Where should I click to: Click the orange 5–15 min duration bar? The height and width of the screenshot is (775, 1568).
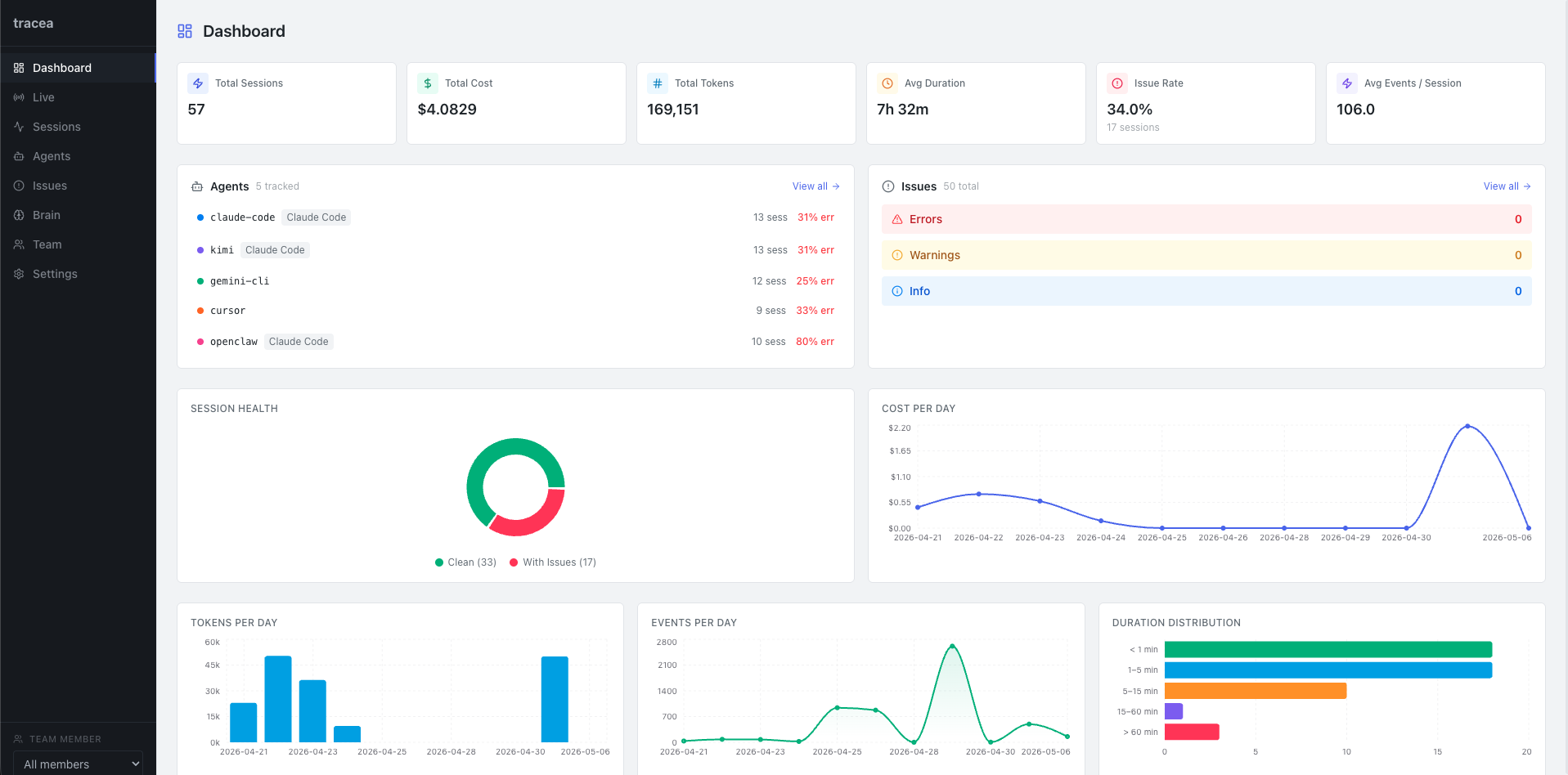click(x=1256, y=691)
